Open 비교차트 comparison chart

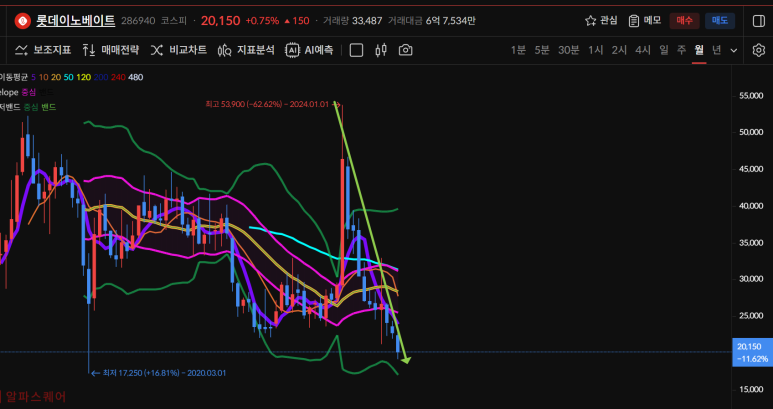[178, 50]
